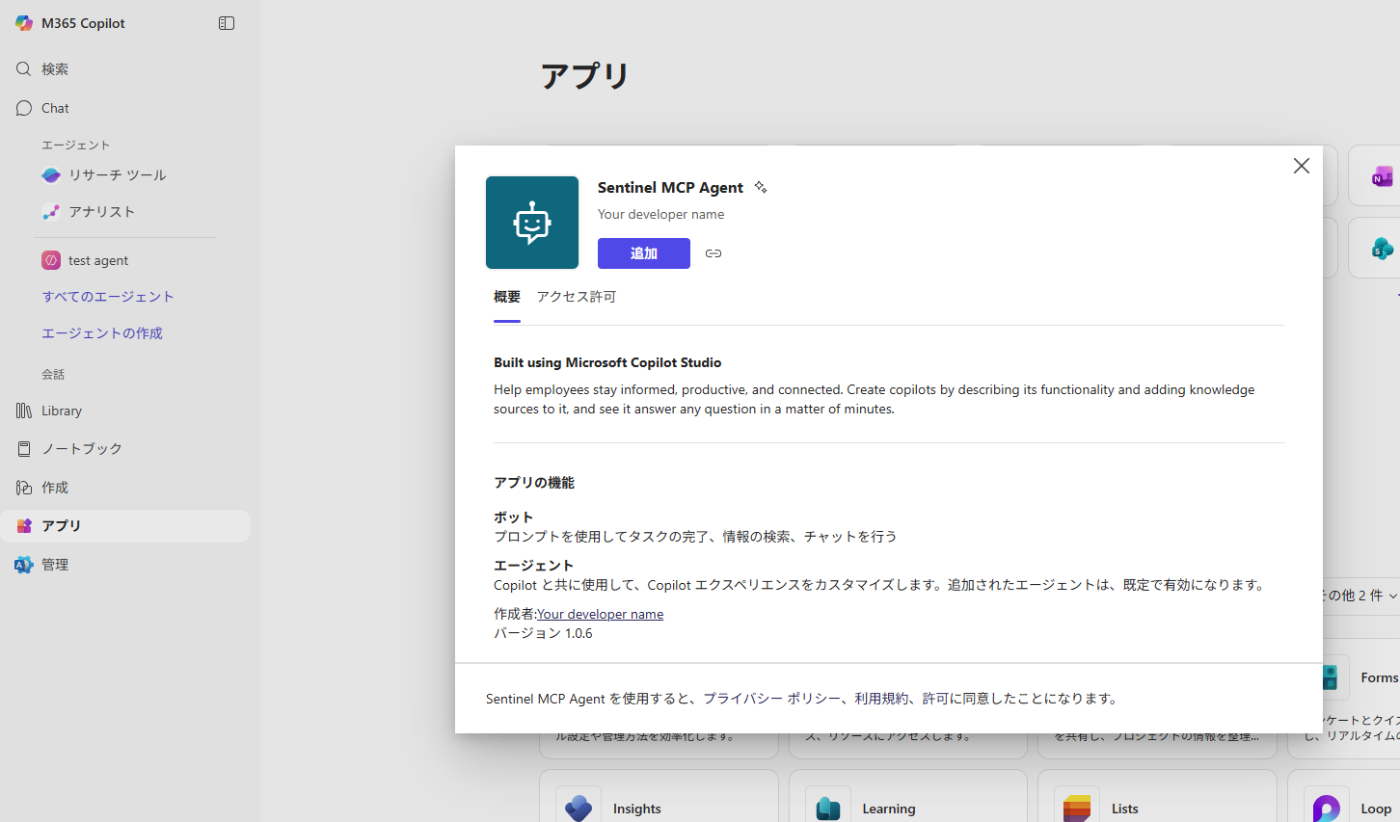Click the リサーチ ツール agent icon
This screenshot has height=822, width=1400.
(x=51, y=175)
